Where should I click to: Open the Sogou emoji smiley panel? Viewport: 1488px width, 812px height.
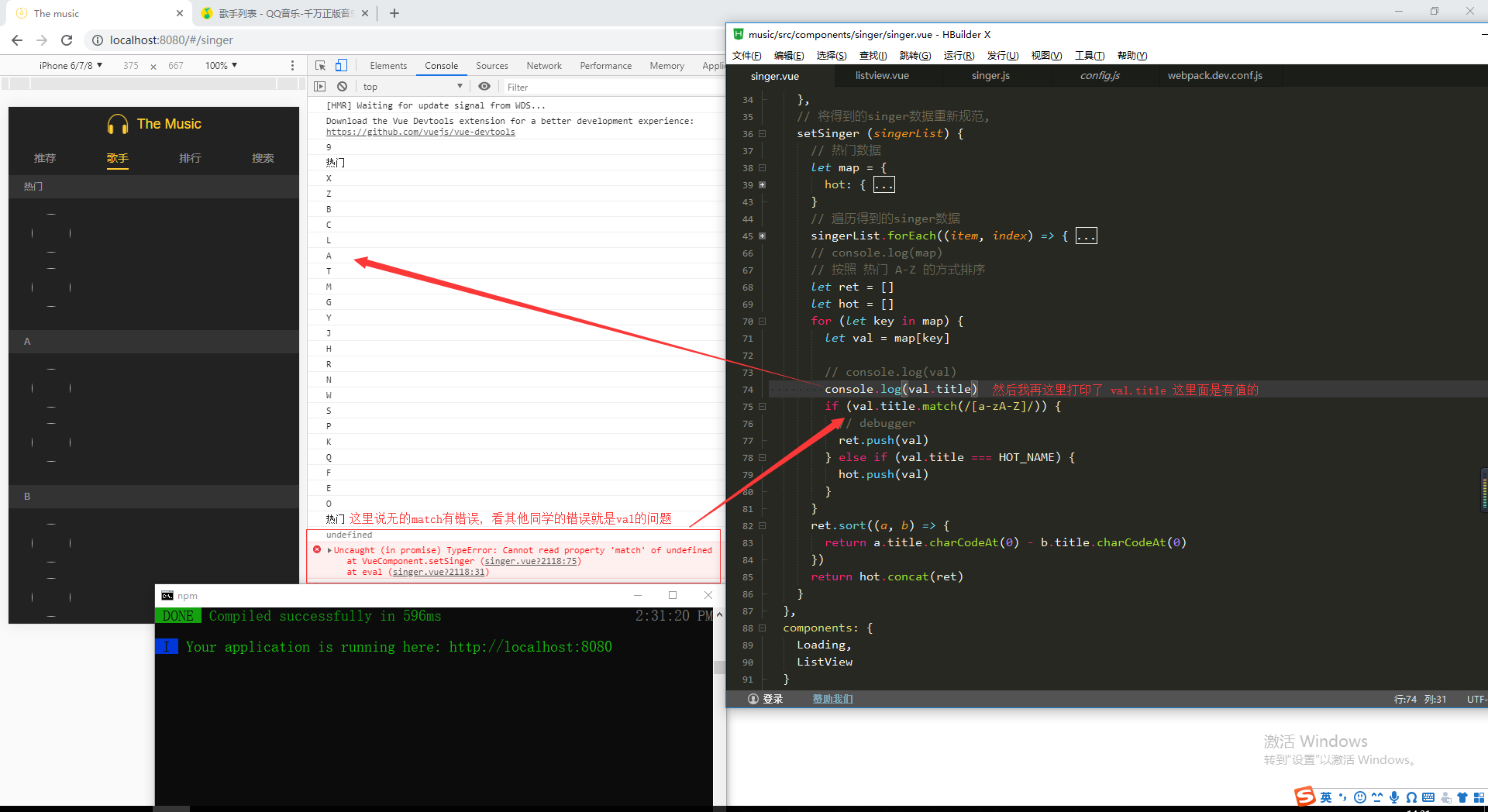tap(1360, 797)
